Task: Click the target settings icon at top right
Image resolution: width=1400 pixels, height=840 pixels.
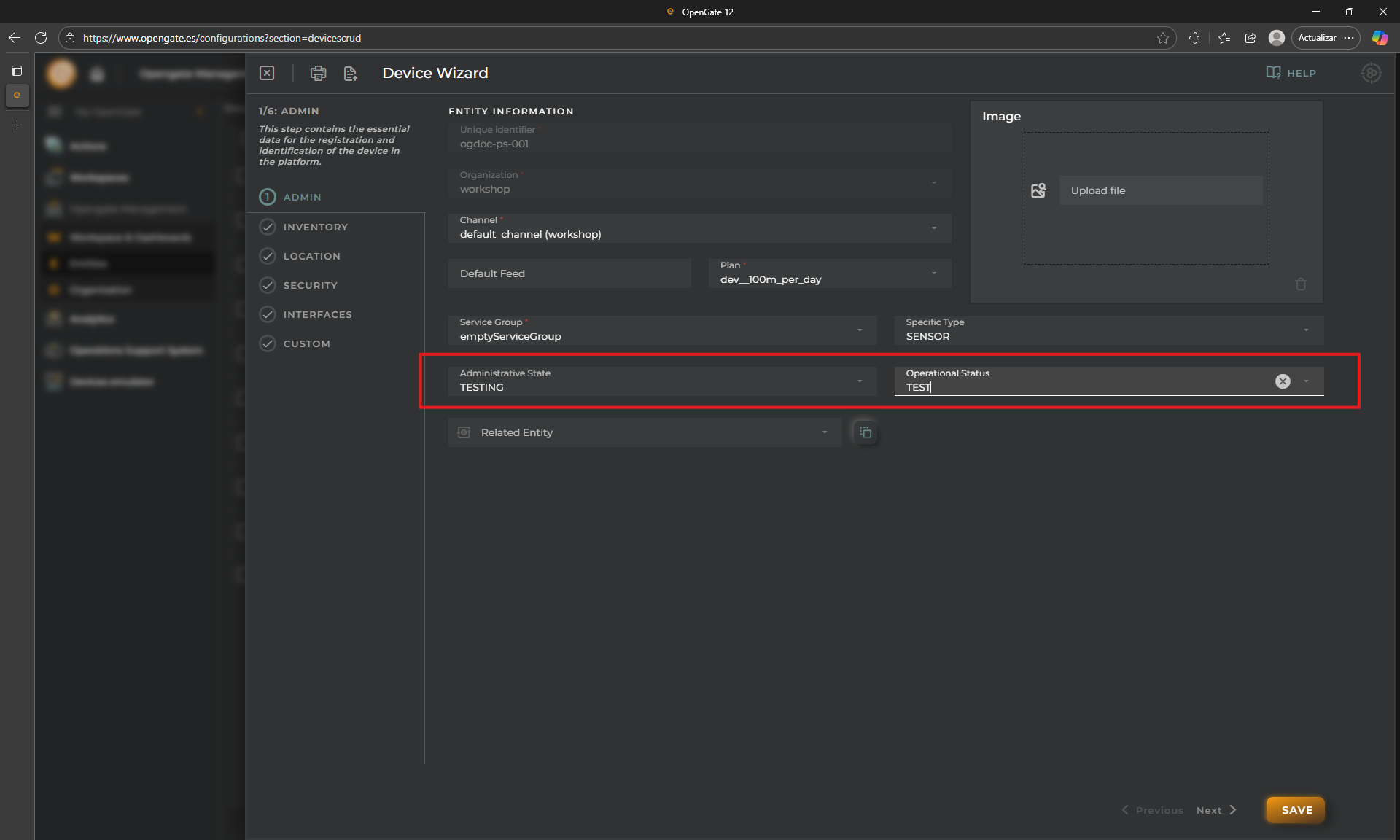Action: tap(1371, 73)
